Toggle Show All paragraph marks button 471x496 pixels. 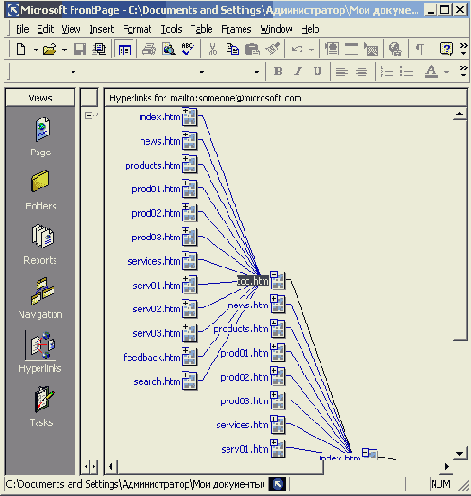[420, 50]
